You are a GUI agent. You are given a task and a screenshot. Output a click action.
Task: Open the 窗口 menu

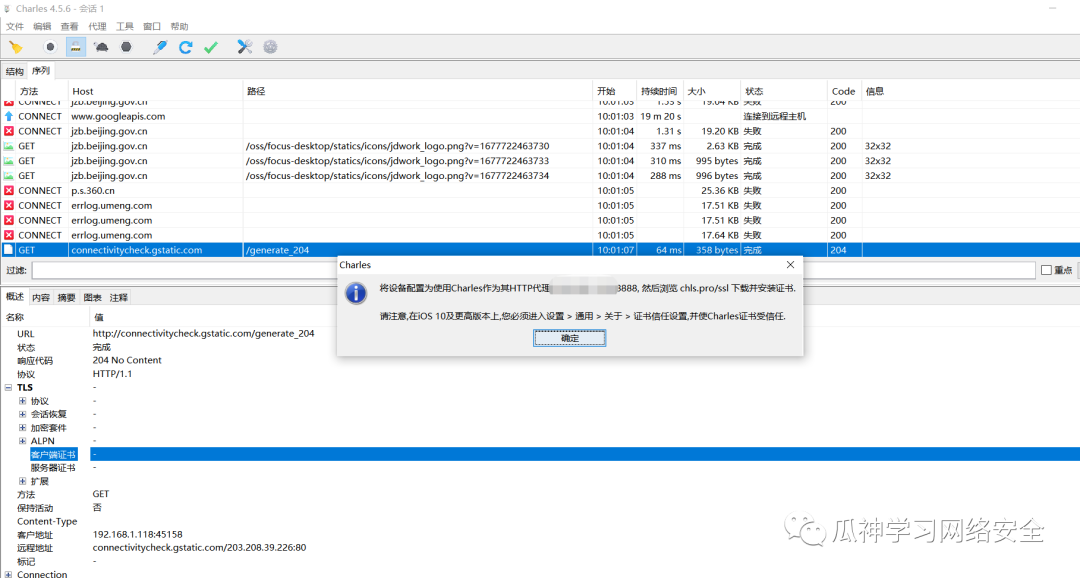click(152, 26)
